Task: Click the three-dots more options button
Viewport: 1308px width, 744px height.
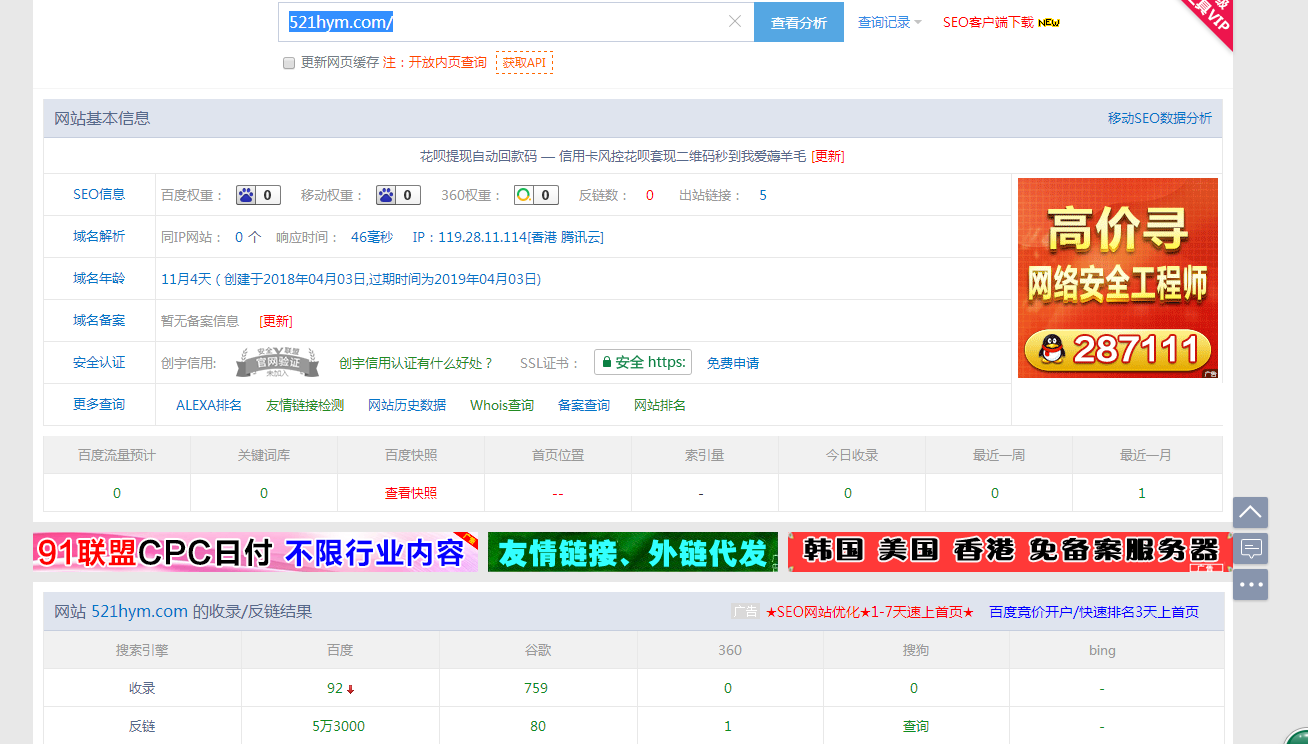Action: (x=1250, y=584)
